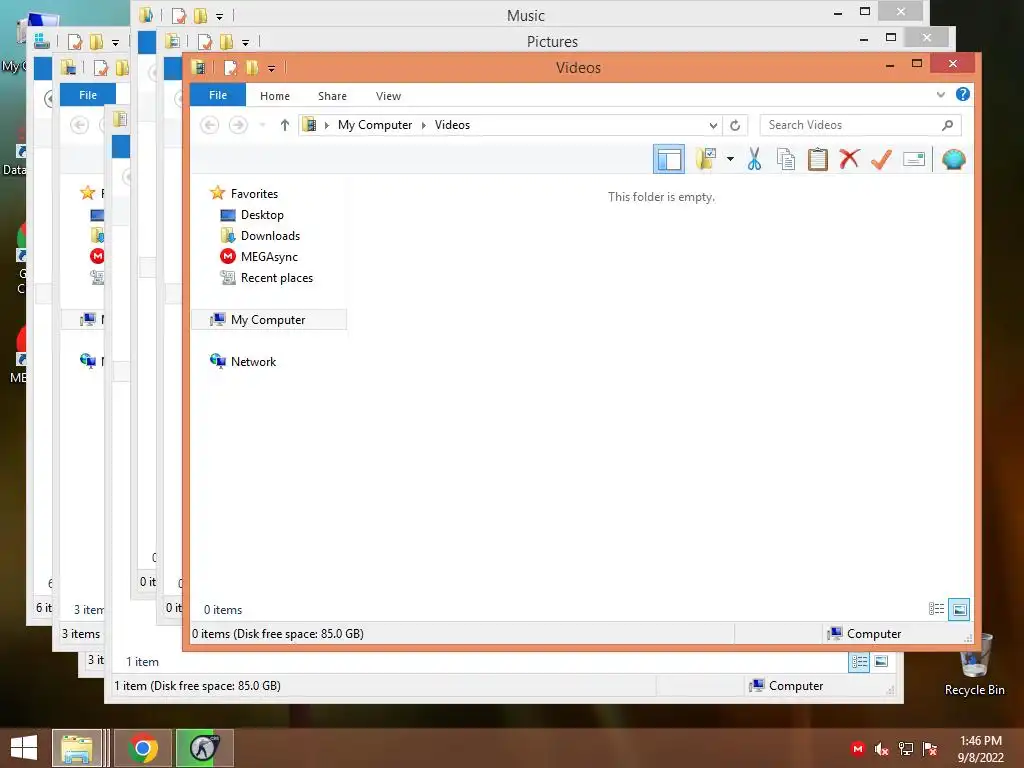Open Pictures window quick access dropdown arrow
The image size is (1024, 768).
[x=246, y=42]
